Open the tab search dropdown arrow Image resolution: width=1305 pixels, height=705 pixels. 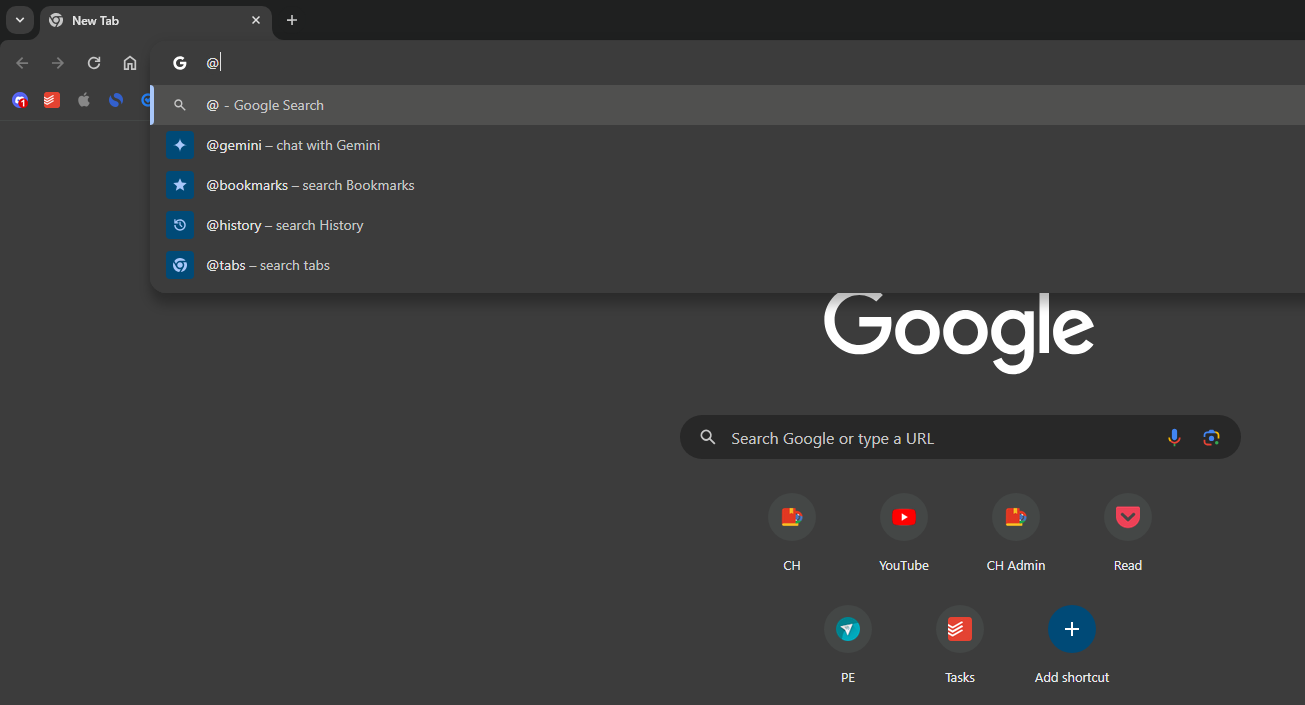[20, 20]
